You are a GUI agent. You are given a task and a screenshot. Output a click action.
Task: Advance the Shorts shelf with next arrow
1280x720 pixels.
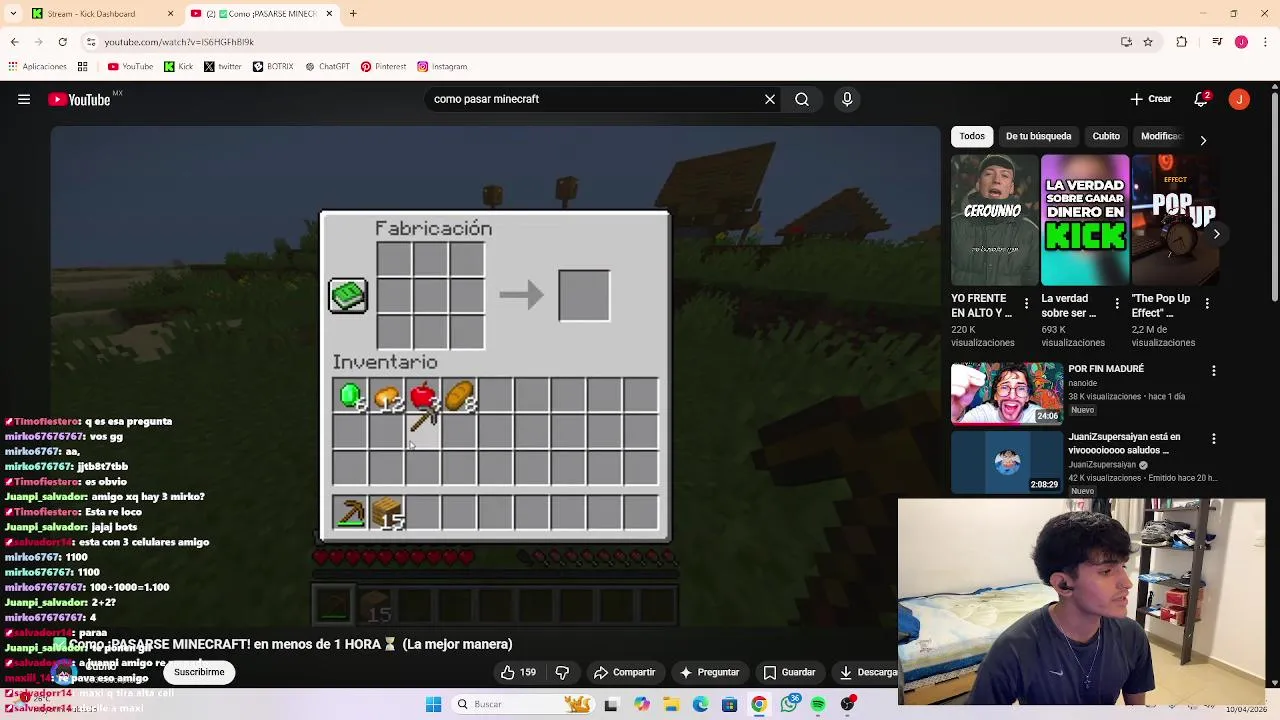coord(1216,234)
